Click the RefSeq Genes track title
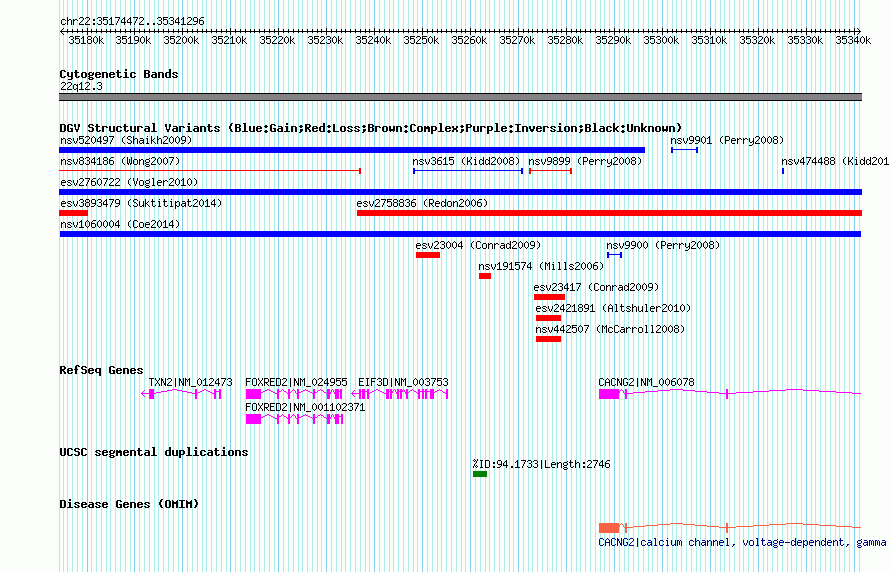890x572 pixels. pos(101,370)
